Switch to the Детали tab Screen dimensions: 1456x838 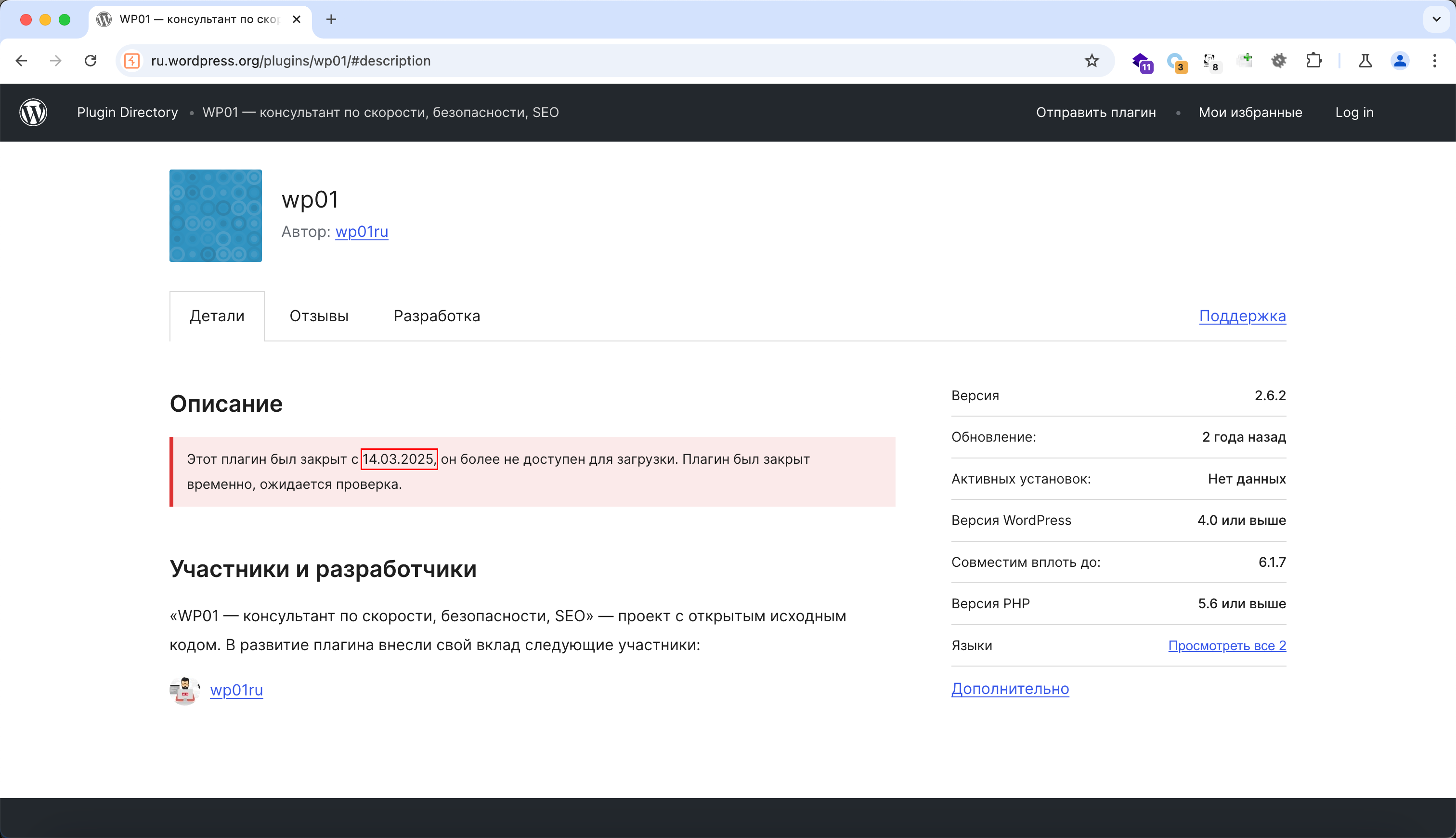click(217, 316)
